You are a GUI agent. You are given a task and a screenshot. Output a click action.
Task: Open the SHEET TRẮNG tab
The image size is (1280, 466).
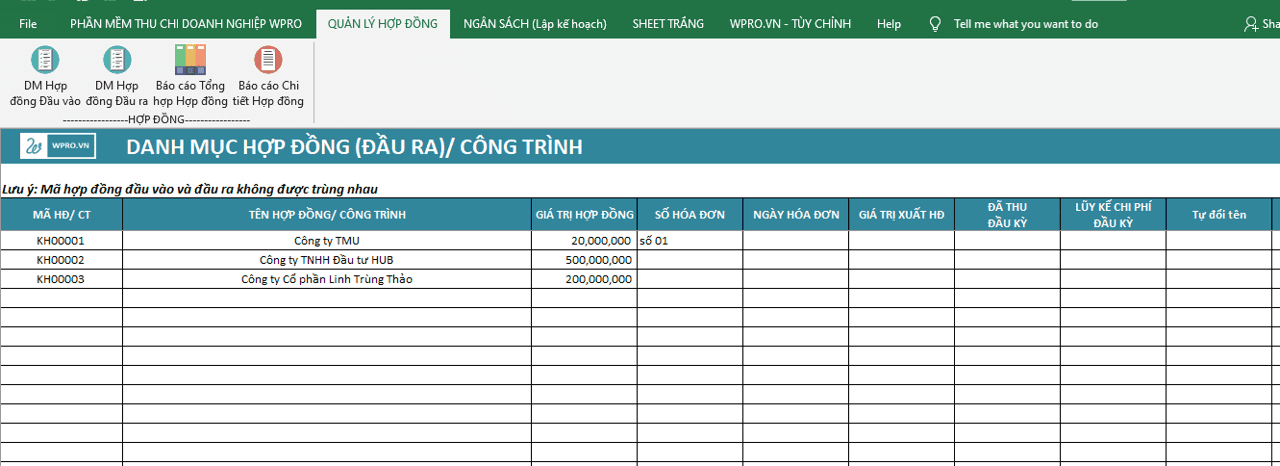tap(668, 23)
